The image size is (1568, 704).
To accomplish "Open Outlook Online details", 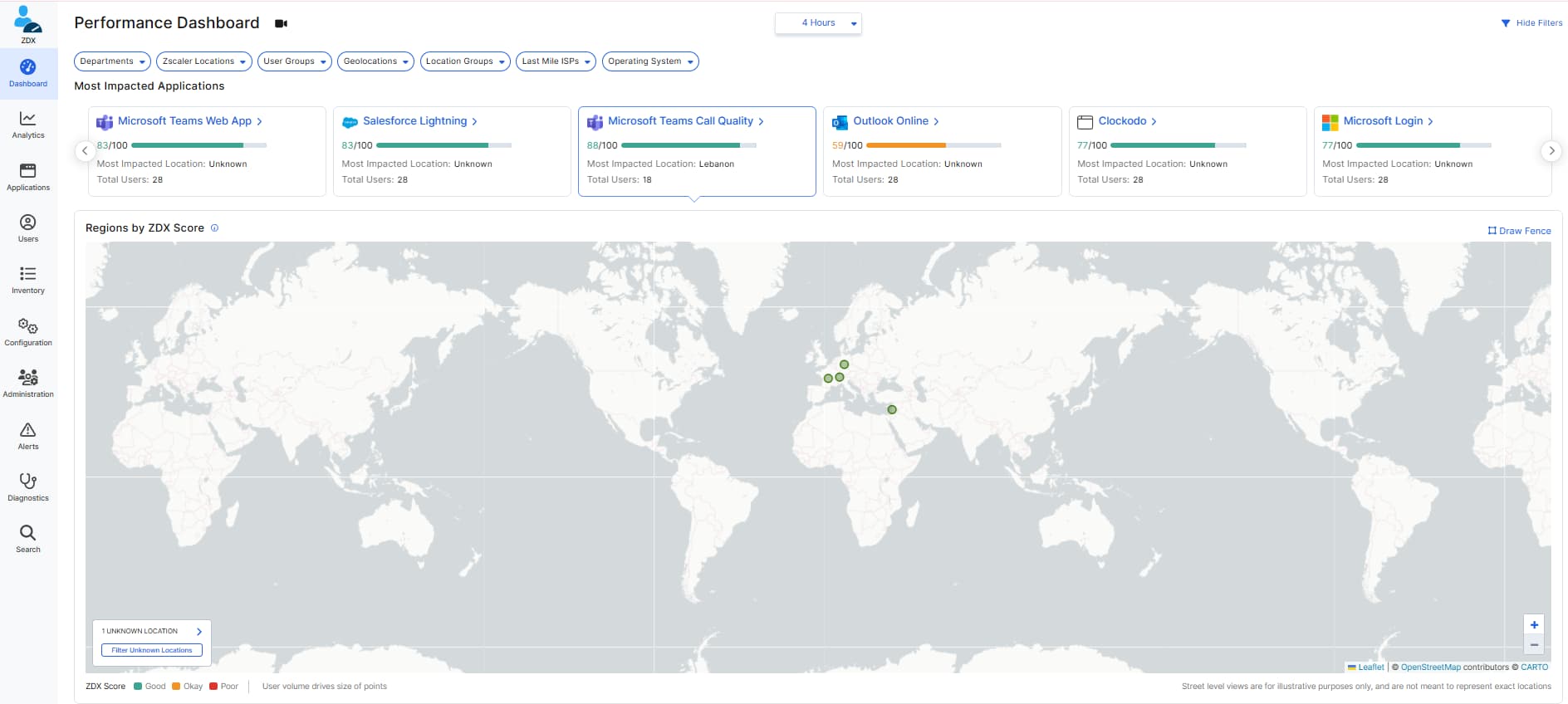I will 896,121.
